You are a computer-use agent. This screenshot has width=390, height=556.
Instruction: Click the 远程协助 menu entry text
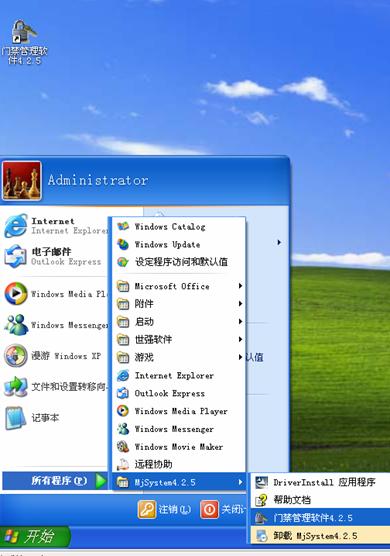click(x=153, y=465)
